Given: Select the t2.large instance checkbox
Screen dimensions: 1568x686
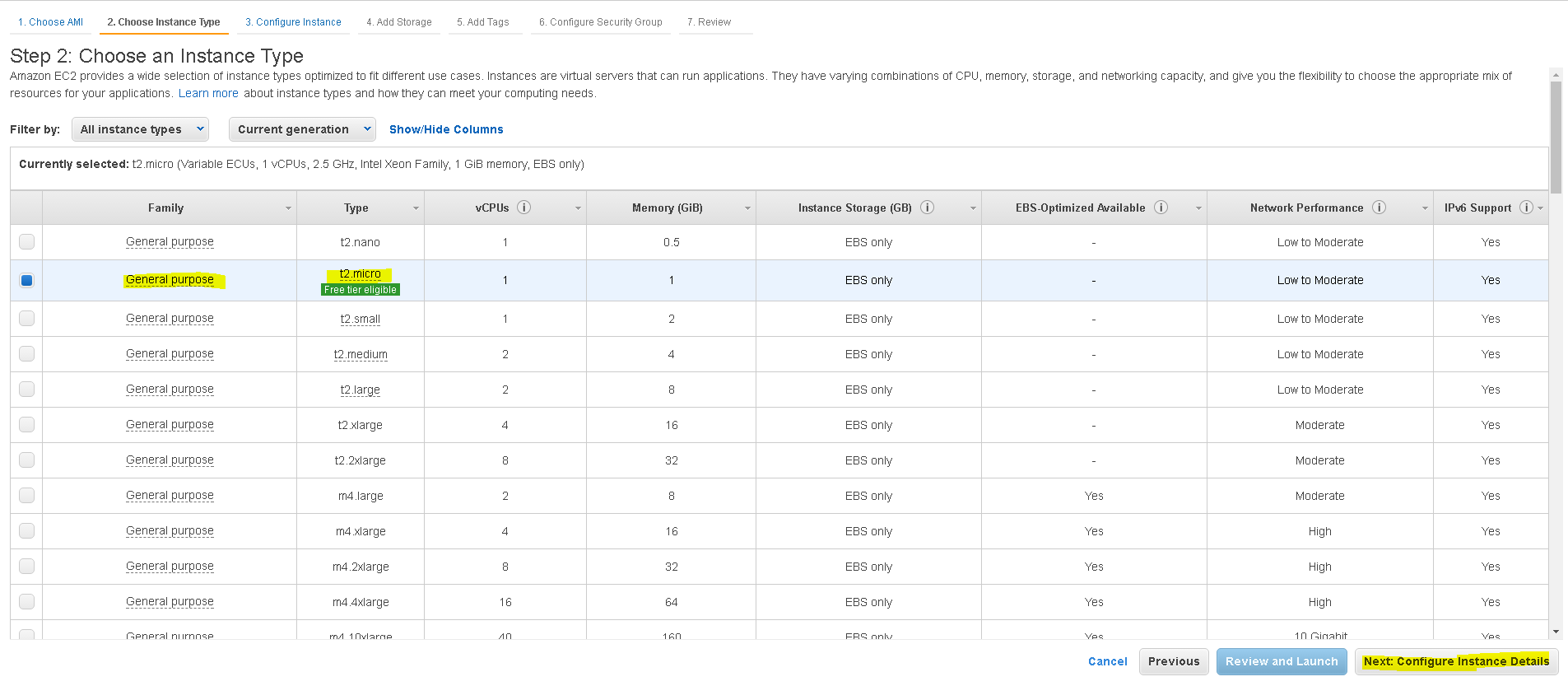Looking at the screenshot, I should (27, 389).
